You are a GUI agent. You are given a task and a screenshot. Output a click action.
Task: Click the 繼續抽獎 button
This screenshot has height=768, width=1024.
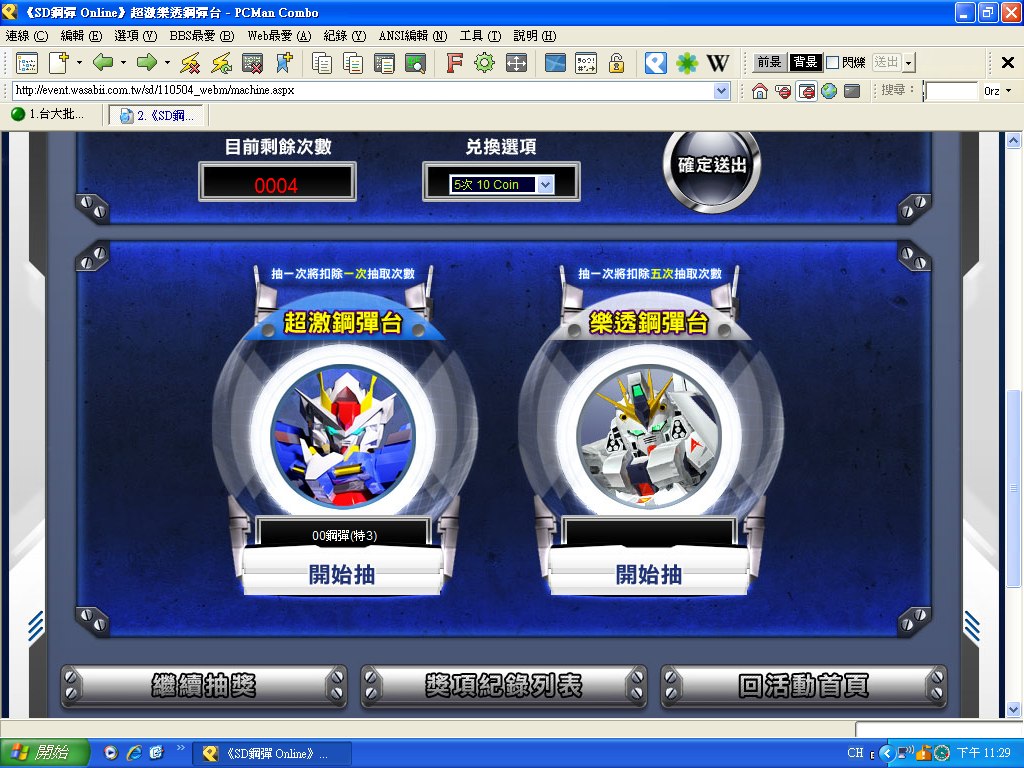(x=204, y=686)
